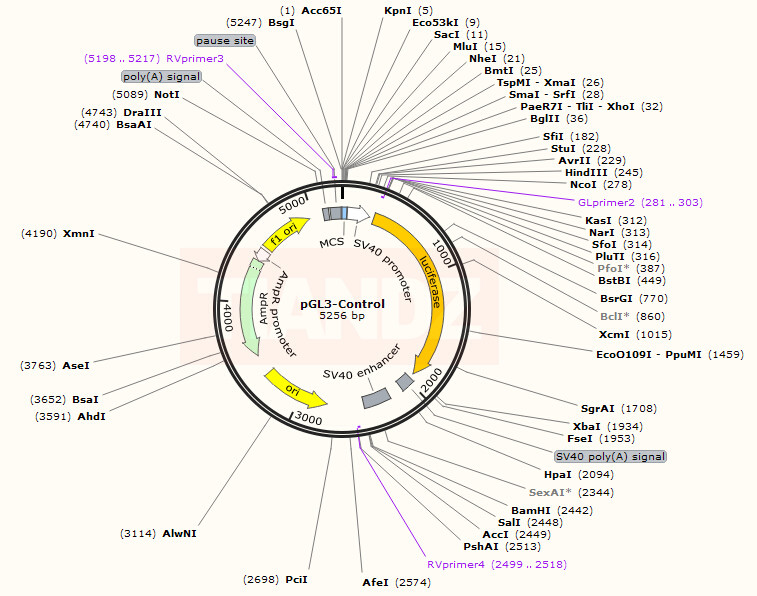Viewport: 757px width, 596px height.
Task: Click the gray pause site label
Action: tap(224, 40)
